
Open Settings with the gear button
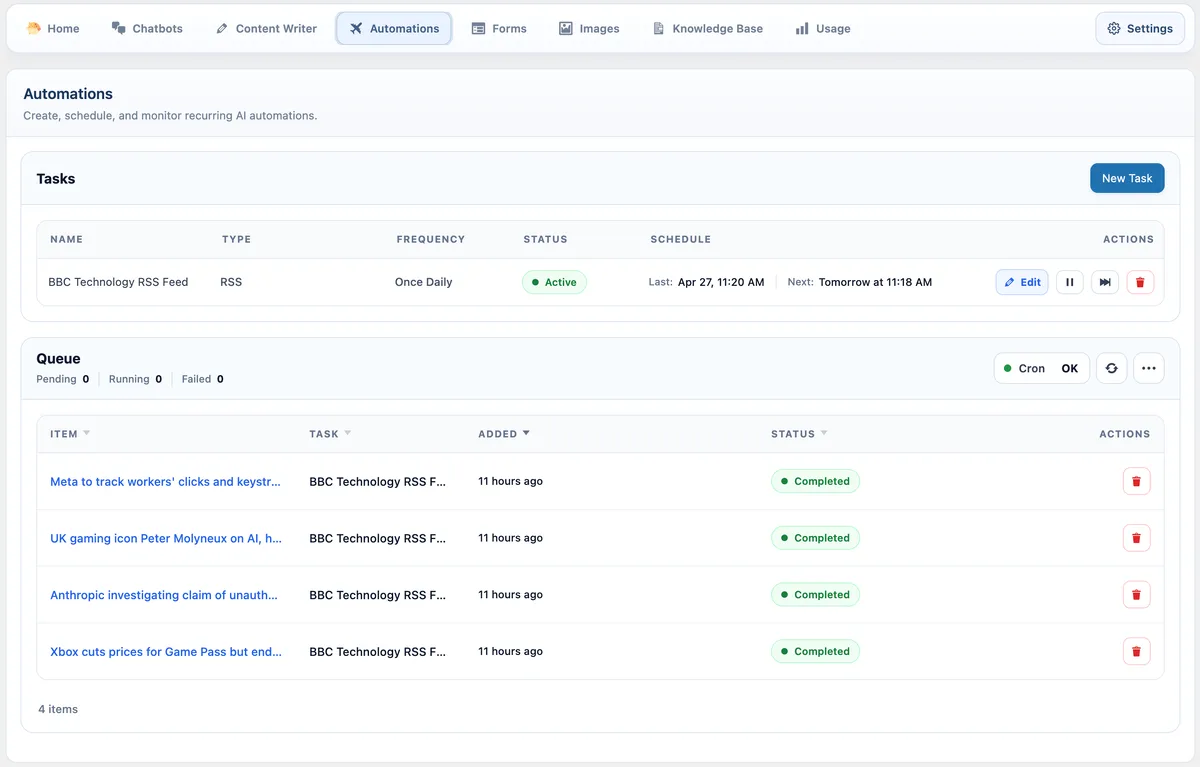point(1140,29)
